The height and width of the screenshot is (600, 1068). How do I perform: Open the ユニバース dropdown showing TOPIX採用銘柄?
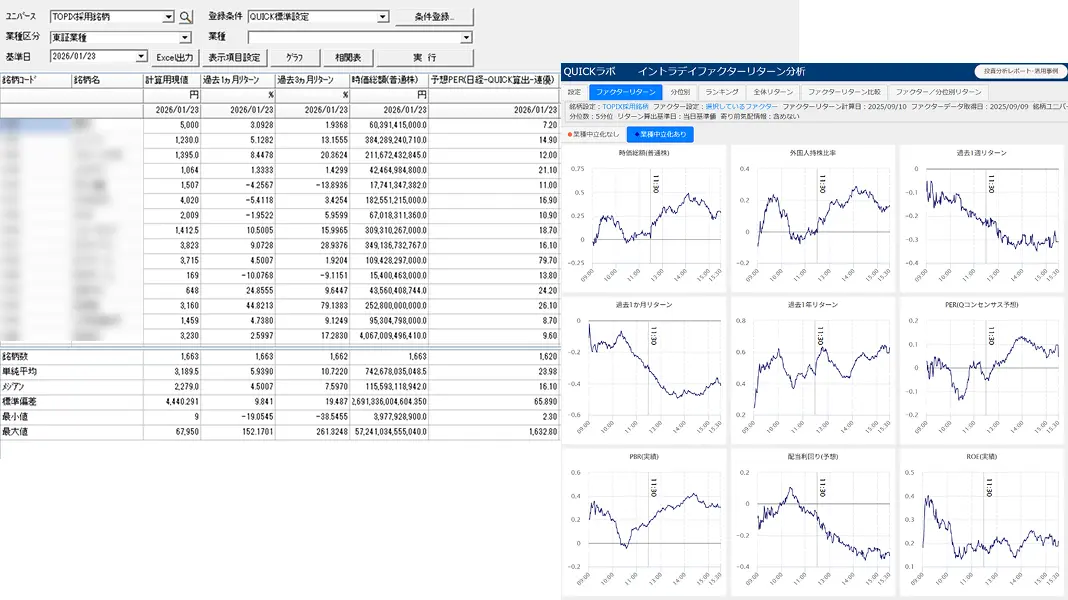[x=168, y=16]
